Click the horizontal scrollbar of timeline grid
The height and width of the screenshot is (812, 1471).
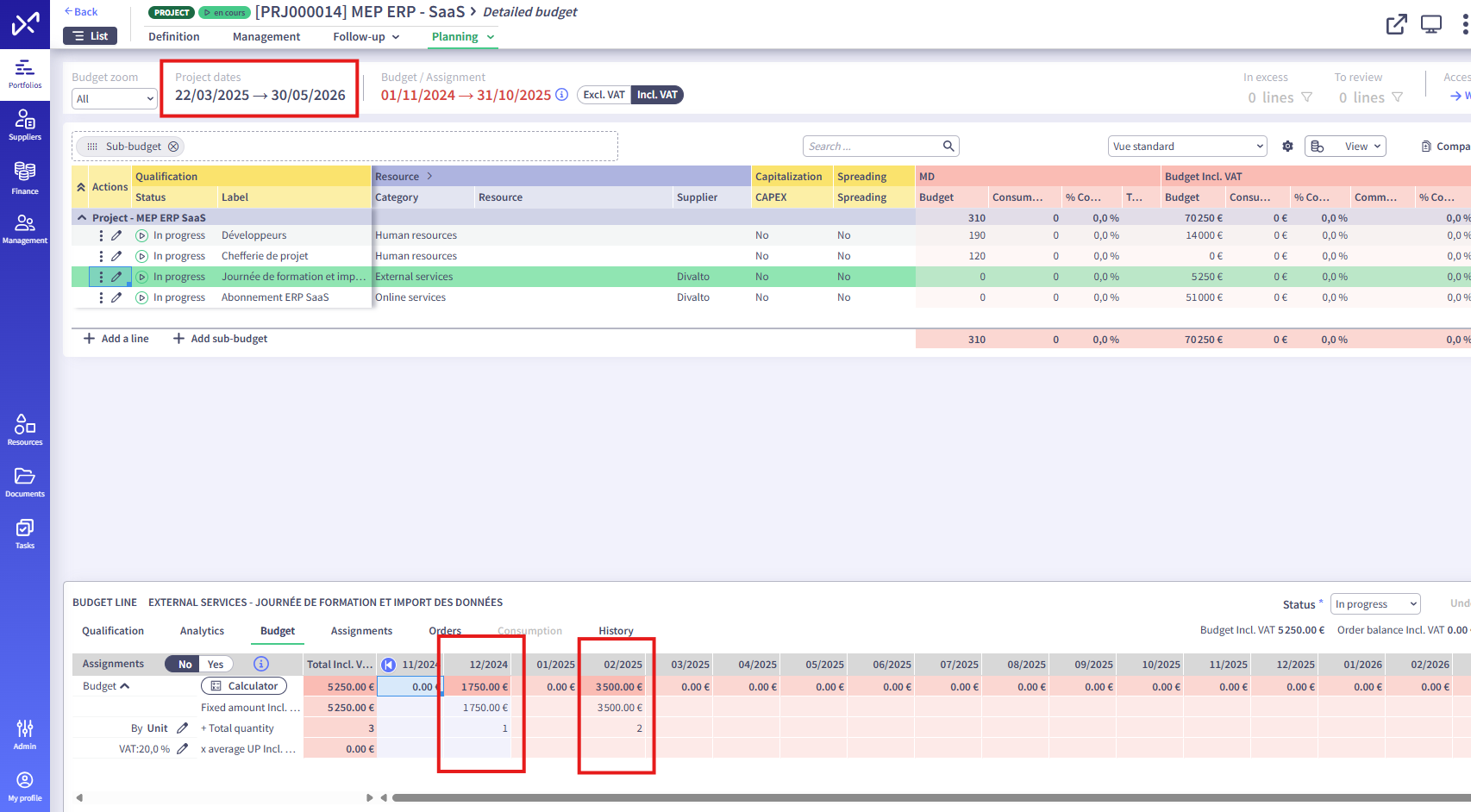pyautogui.click(x=931, y=797)
